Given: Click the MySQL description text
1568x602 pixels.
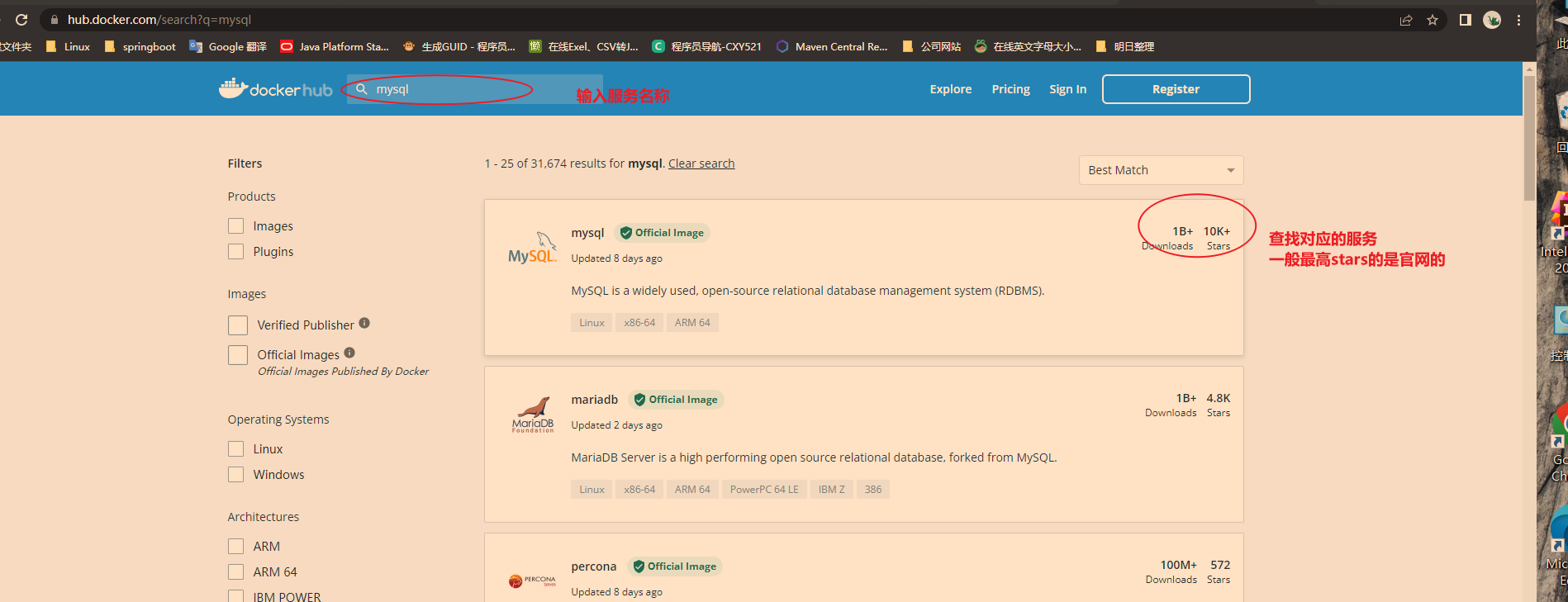Looking at the screenshot, I should pyautogui.click(x=808, y=291).
